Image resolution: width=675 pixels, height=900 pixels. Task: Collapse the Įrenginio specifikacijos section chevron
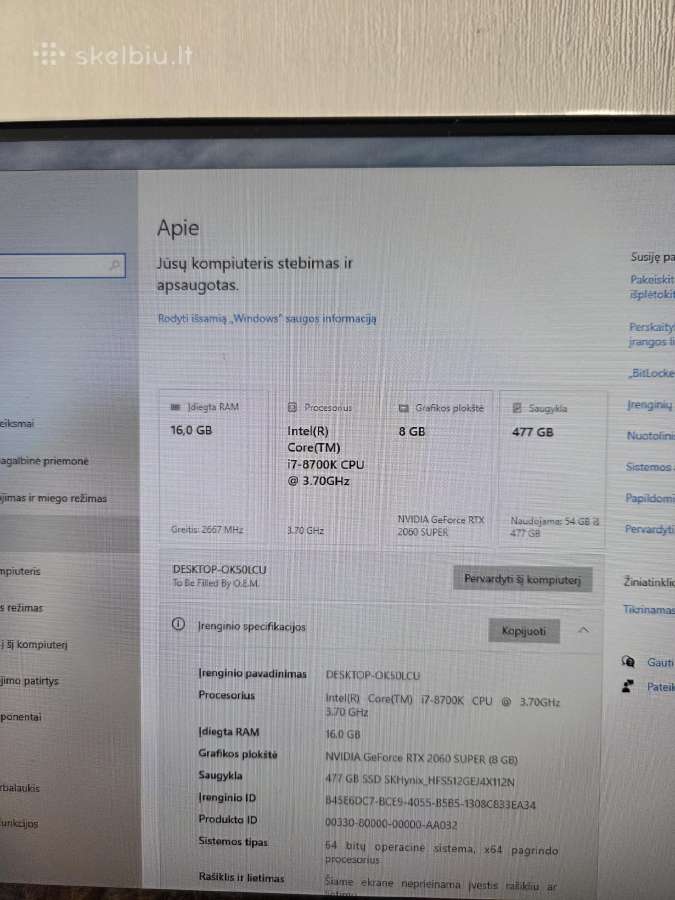tap(583, 630)
